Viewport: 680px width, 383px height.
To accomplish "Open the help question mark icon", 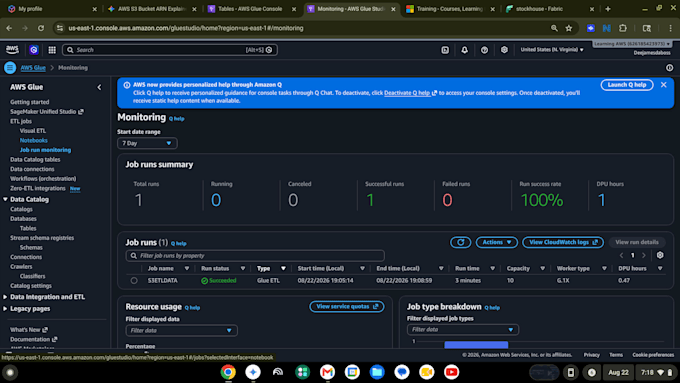I will [484, 50].
